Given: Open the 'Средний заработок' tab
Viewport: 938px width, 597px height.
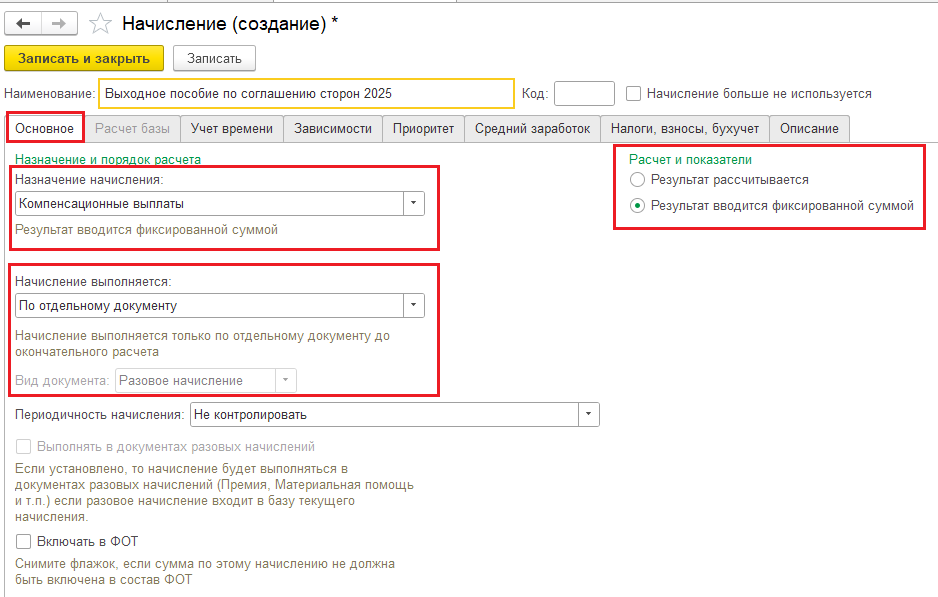Looking at the screenshot, I should [x=533, y=128].
